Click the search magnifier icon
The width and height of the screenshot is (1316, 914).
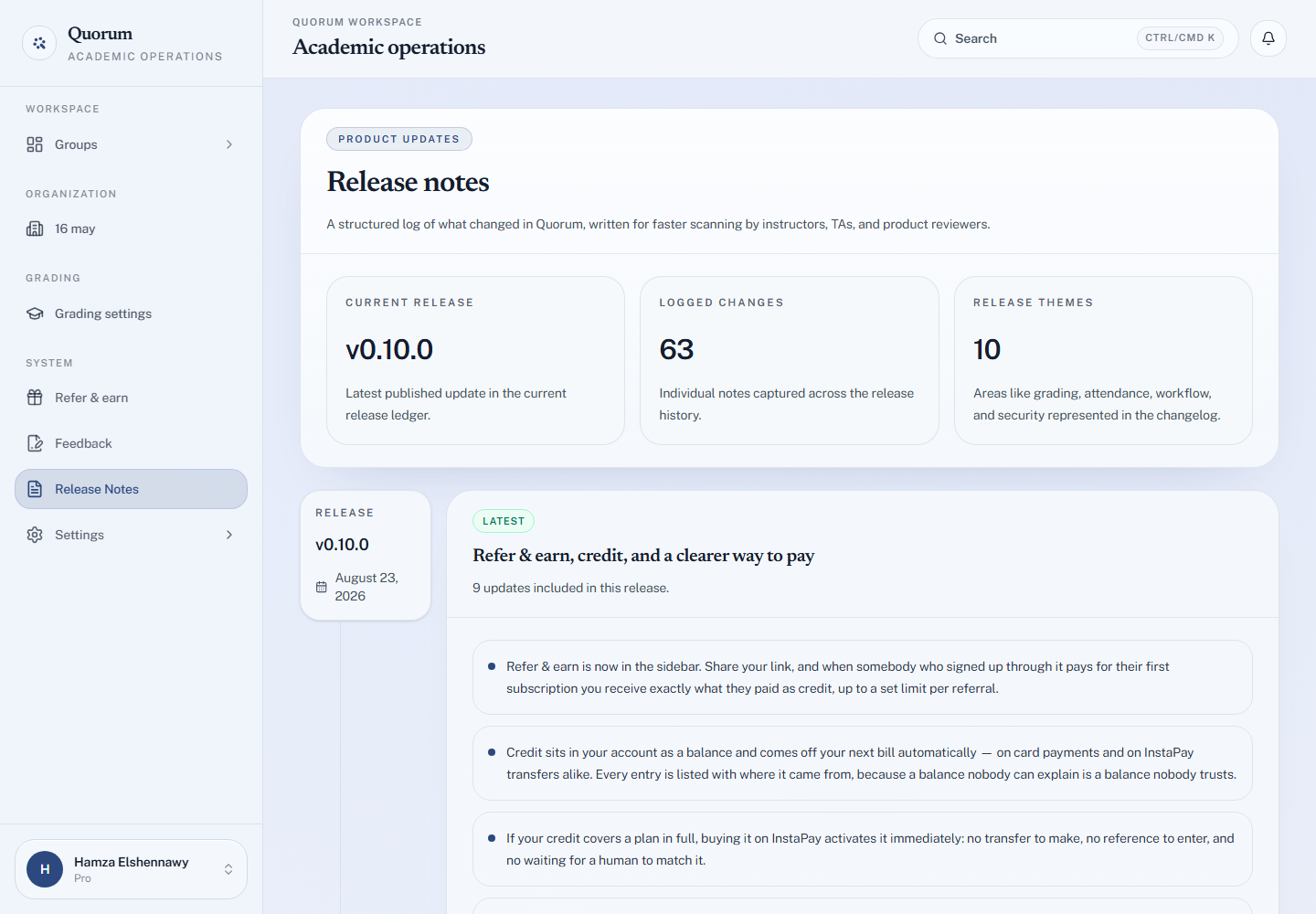tap(940, 38)
